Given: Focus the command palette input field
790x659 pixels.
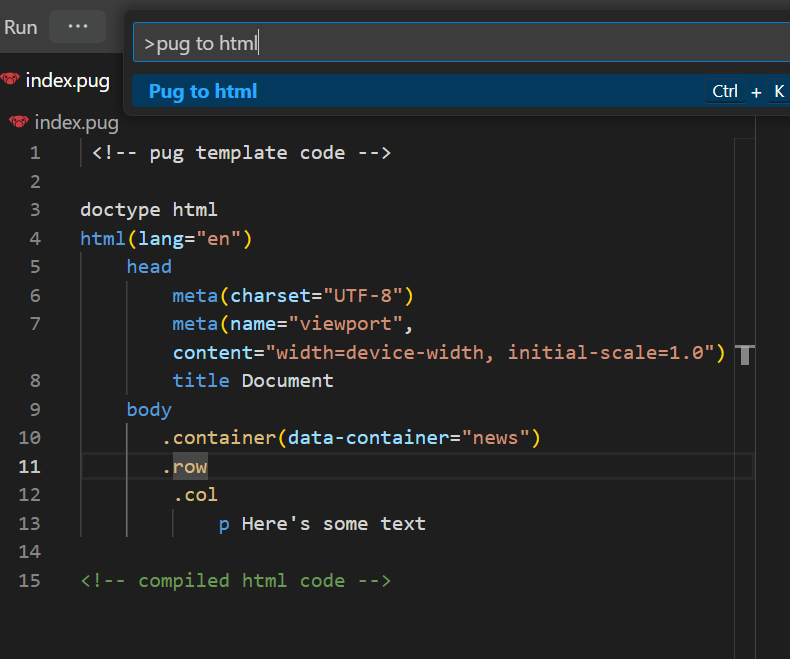Looking at the screenshot, I should coord(460,43).
